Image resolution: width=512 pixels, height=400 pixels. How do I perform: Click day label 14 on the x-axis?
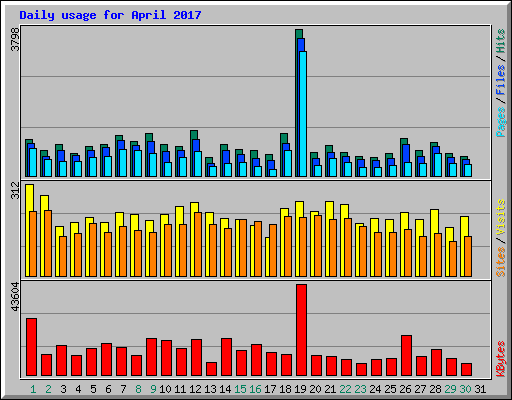(x=225, y=389)
